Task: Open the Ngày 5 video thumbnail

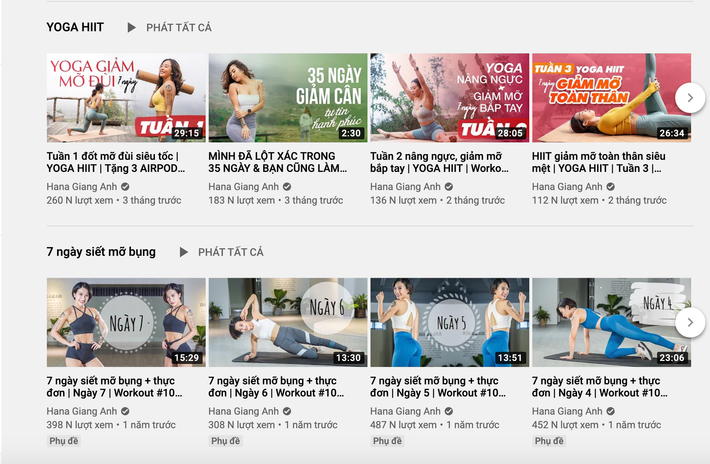Action: pyautogui.click(x=450, y=322)
